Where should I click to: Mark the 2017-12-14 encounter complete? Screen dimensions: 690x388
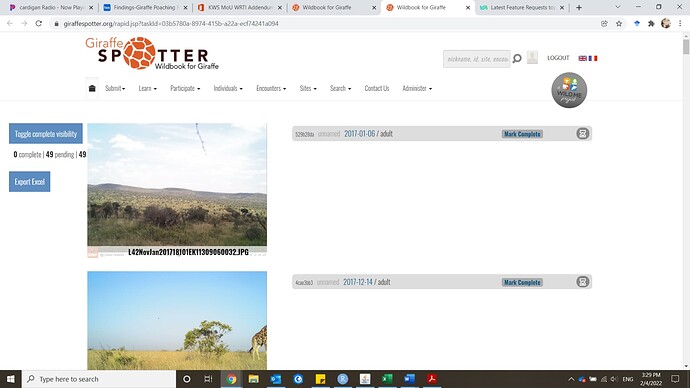click(522, 282)
